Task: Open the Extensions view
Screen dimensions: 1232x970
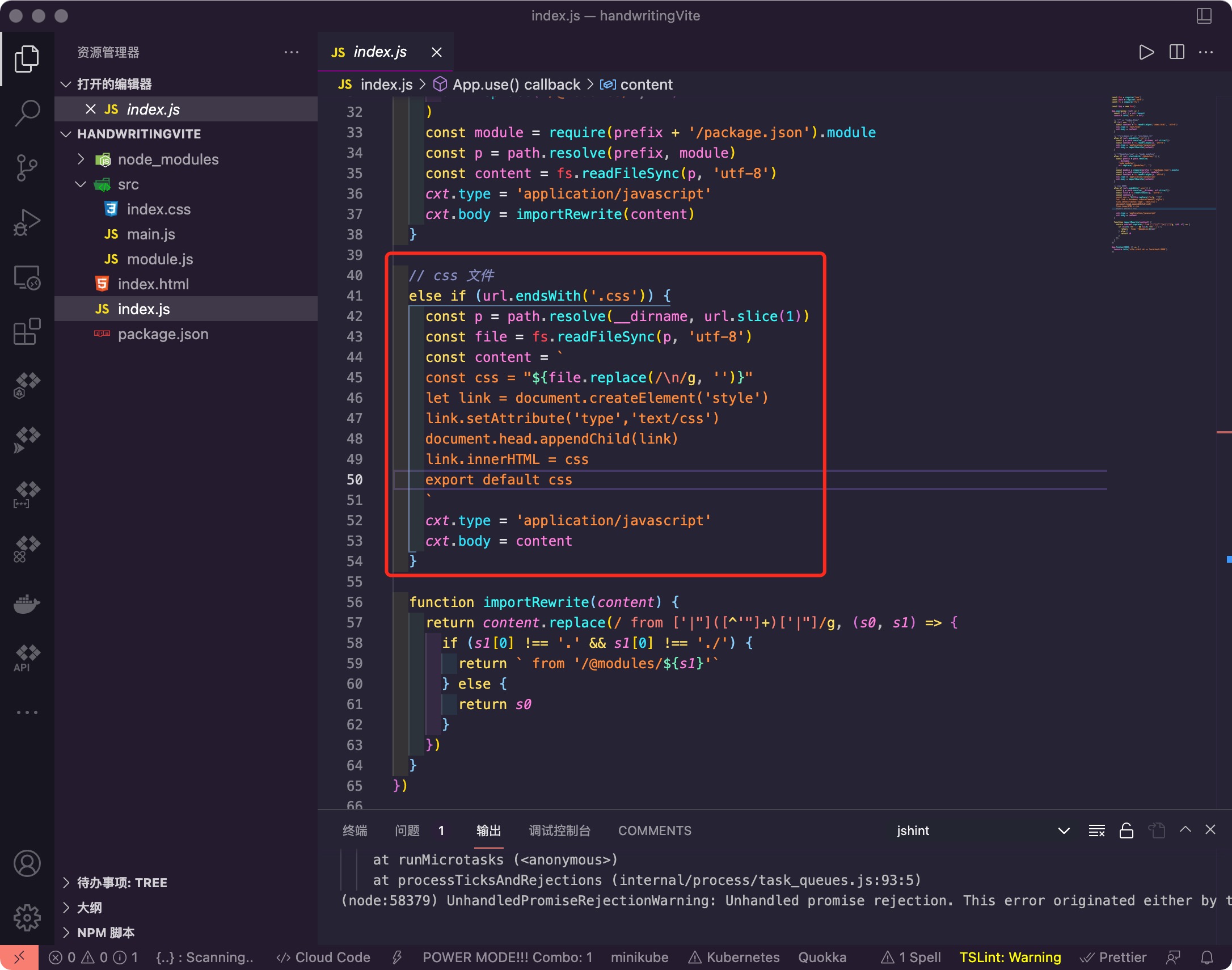Action: 27,331
